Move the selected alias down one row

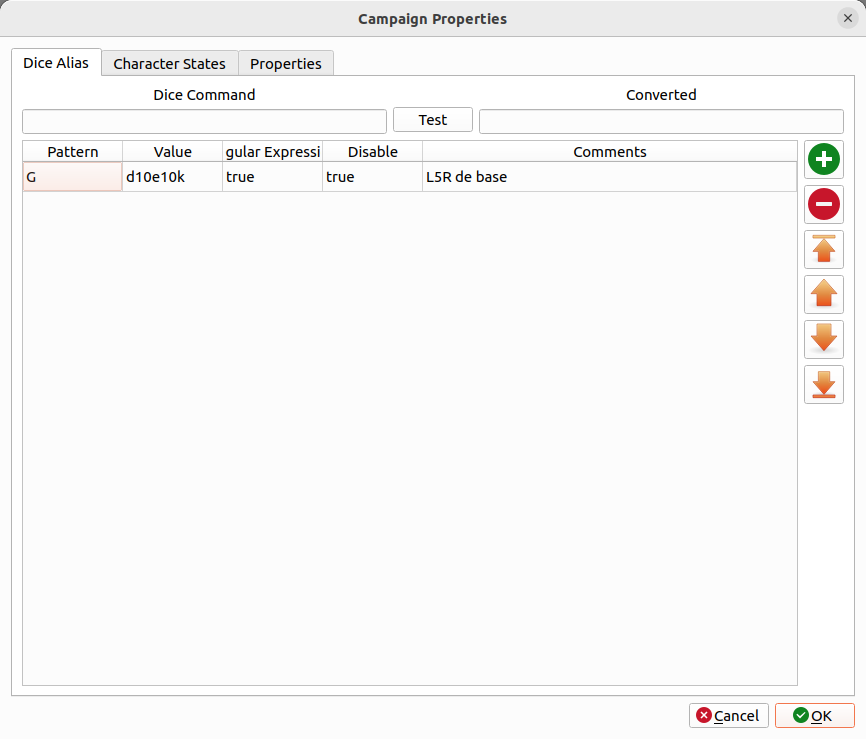tap(824, 339)
